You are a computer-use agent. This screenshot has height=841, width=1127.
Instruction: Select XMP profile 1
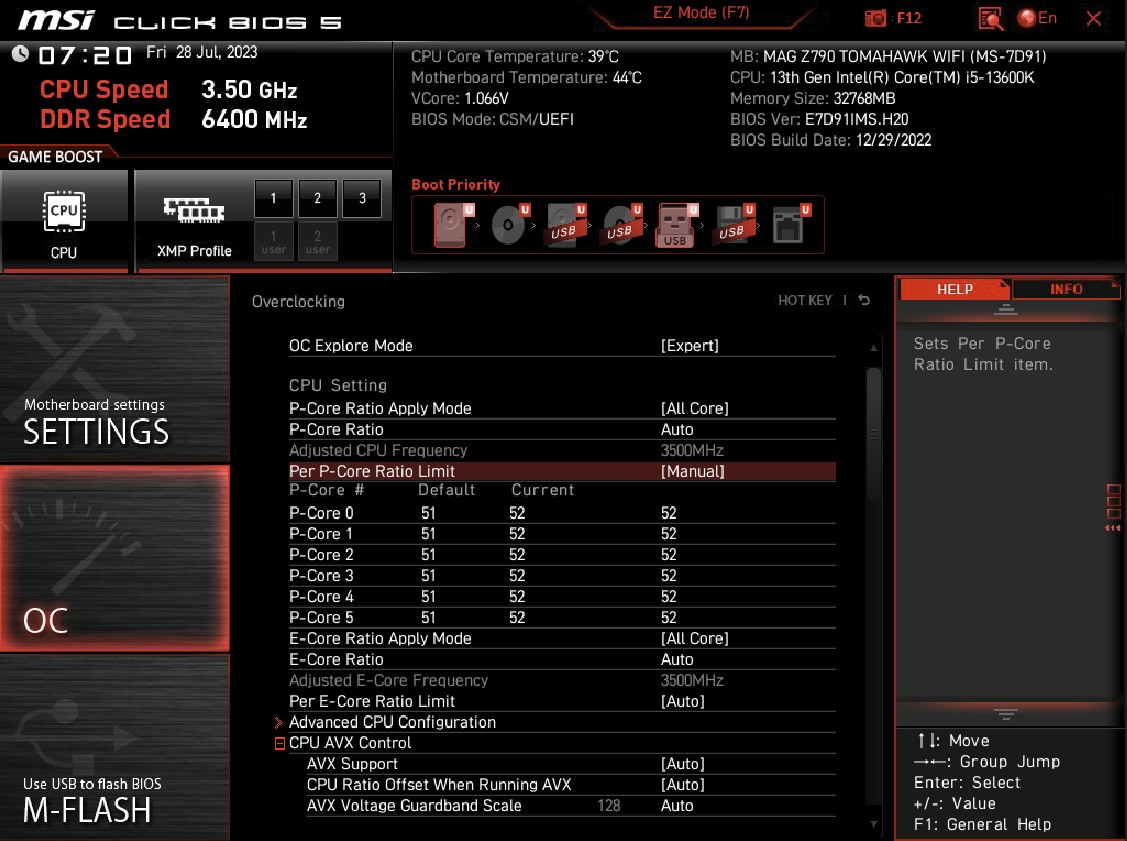tap(273, 198)
